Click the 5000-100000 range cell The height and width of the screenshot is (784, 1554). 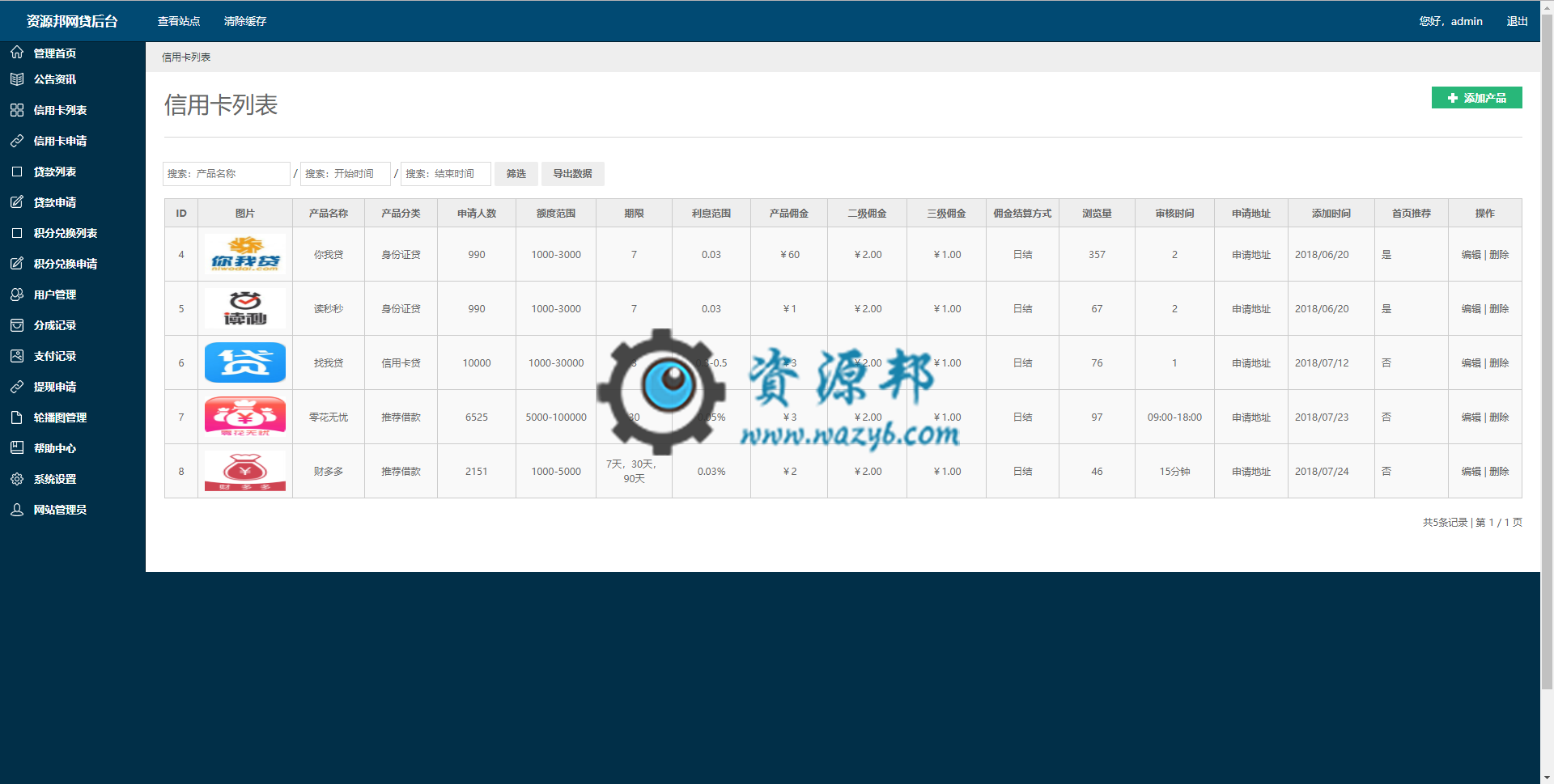click(556, 417)
